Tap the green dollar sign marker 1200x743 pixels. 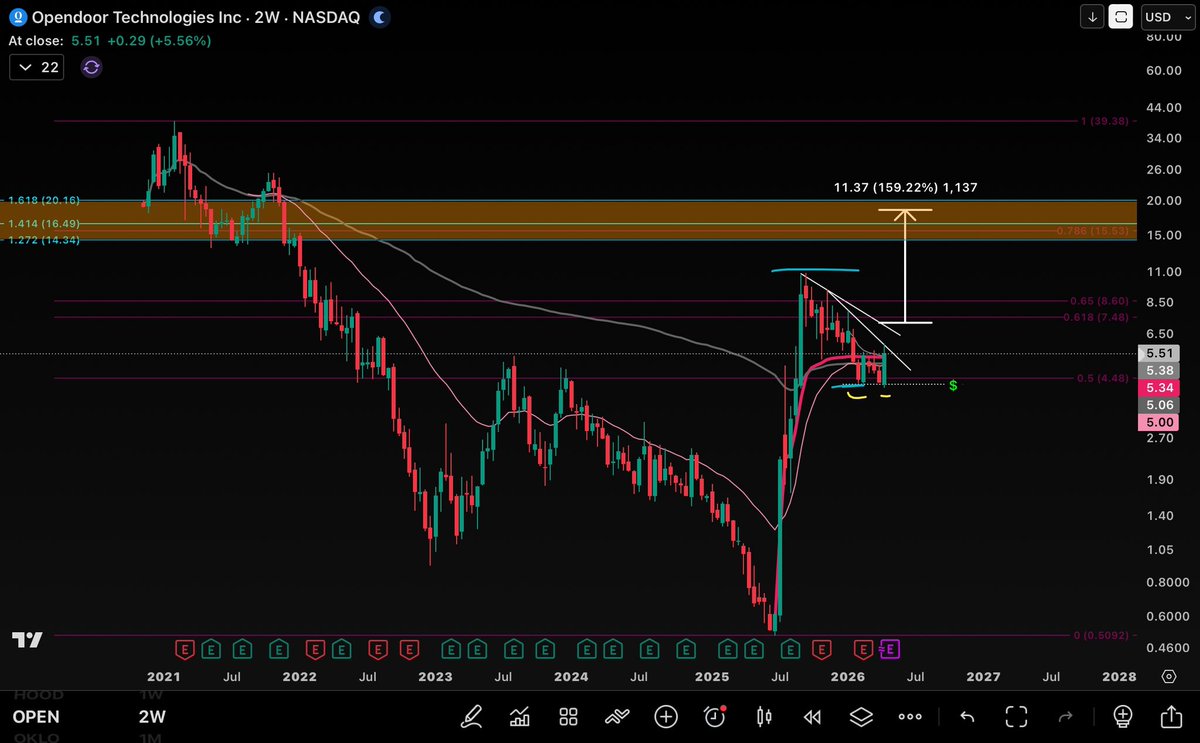pos(953,385)
